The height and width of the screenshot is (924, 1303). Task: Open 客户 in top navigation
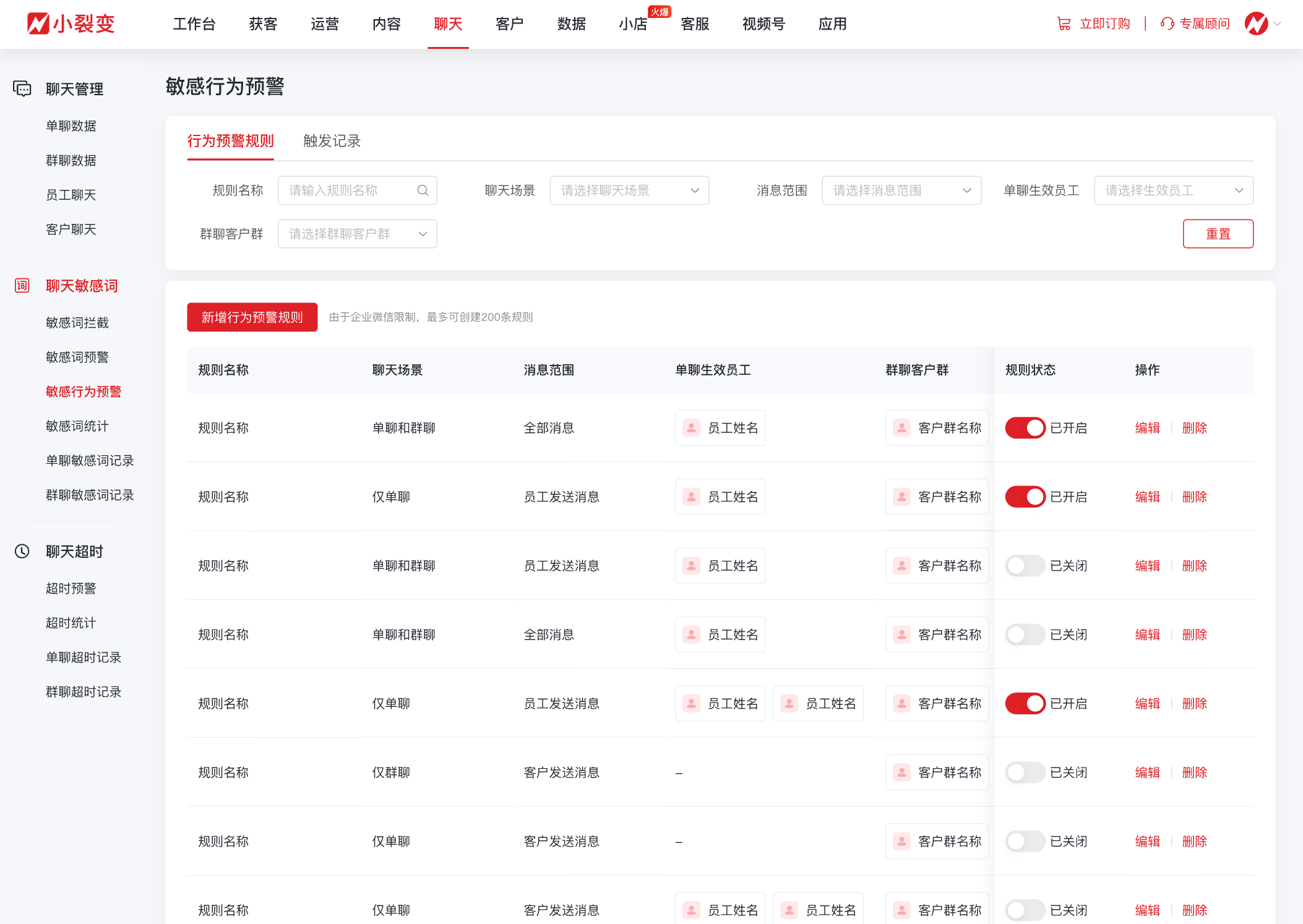point(510,24)
